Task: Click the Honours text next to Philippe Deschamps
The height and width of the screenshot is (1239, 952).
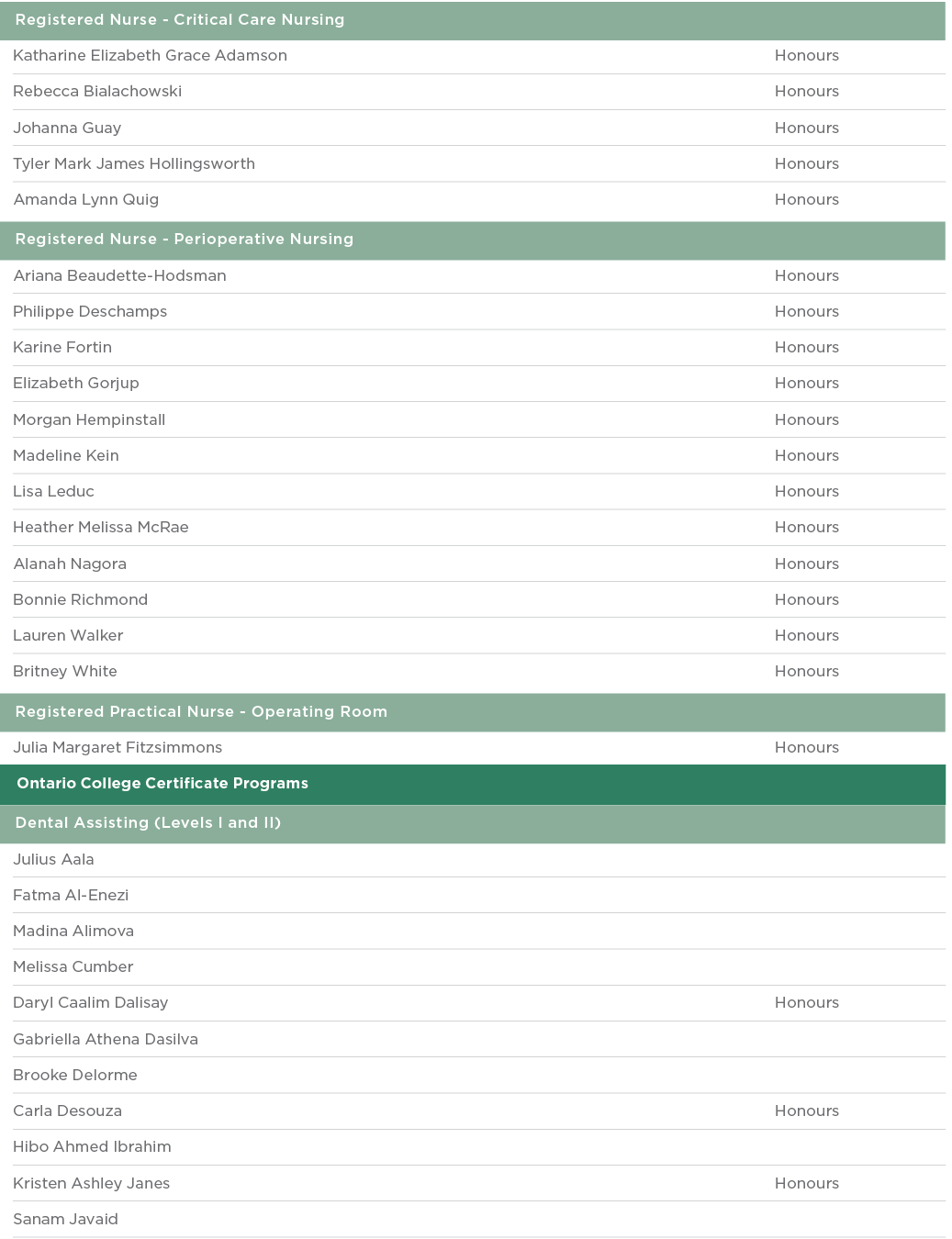Action: pos(806,312)
